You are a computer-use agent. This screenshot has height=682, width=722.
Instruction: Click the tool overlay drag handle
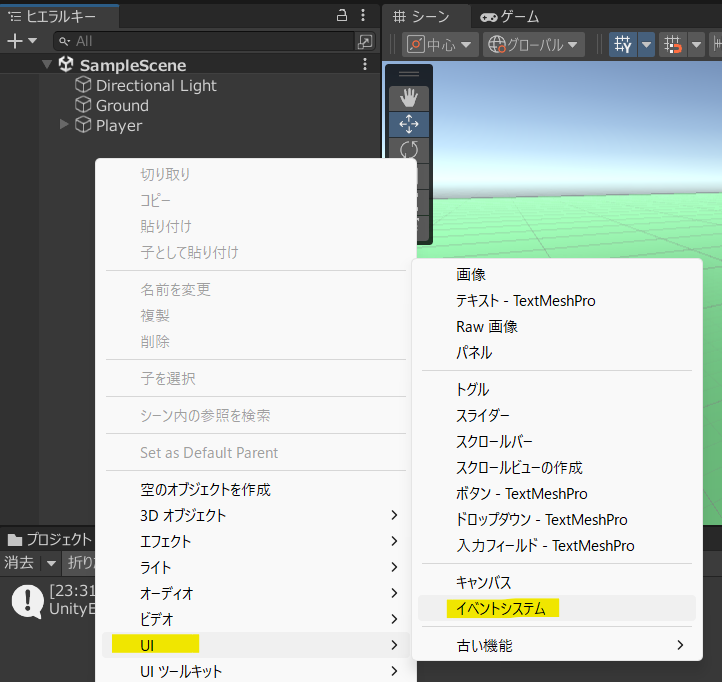click(409, 74)
